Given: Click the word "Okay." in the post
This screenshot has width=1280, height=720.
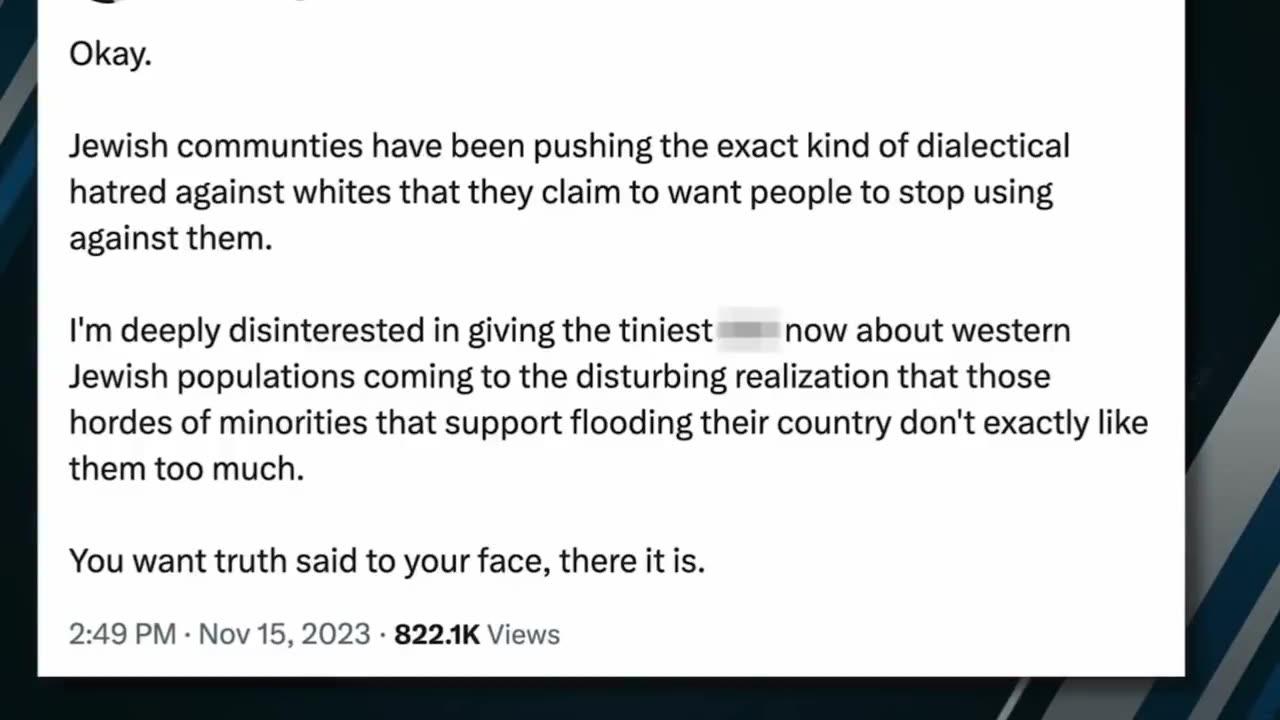Looking at the screenshot, I should tap(110, 54).
